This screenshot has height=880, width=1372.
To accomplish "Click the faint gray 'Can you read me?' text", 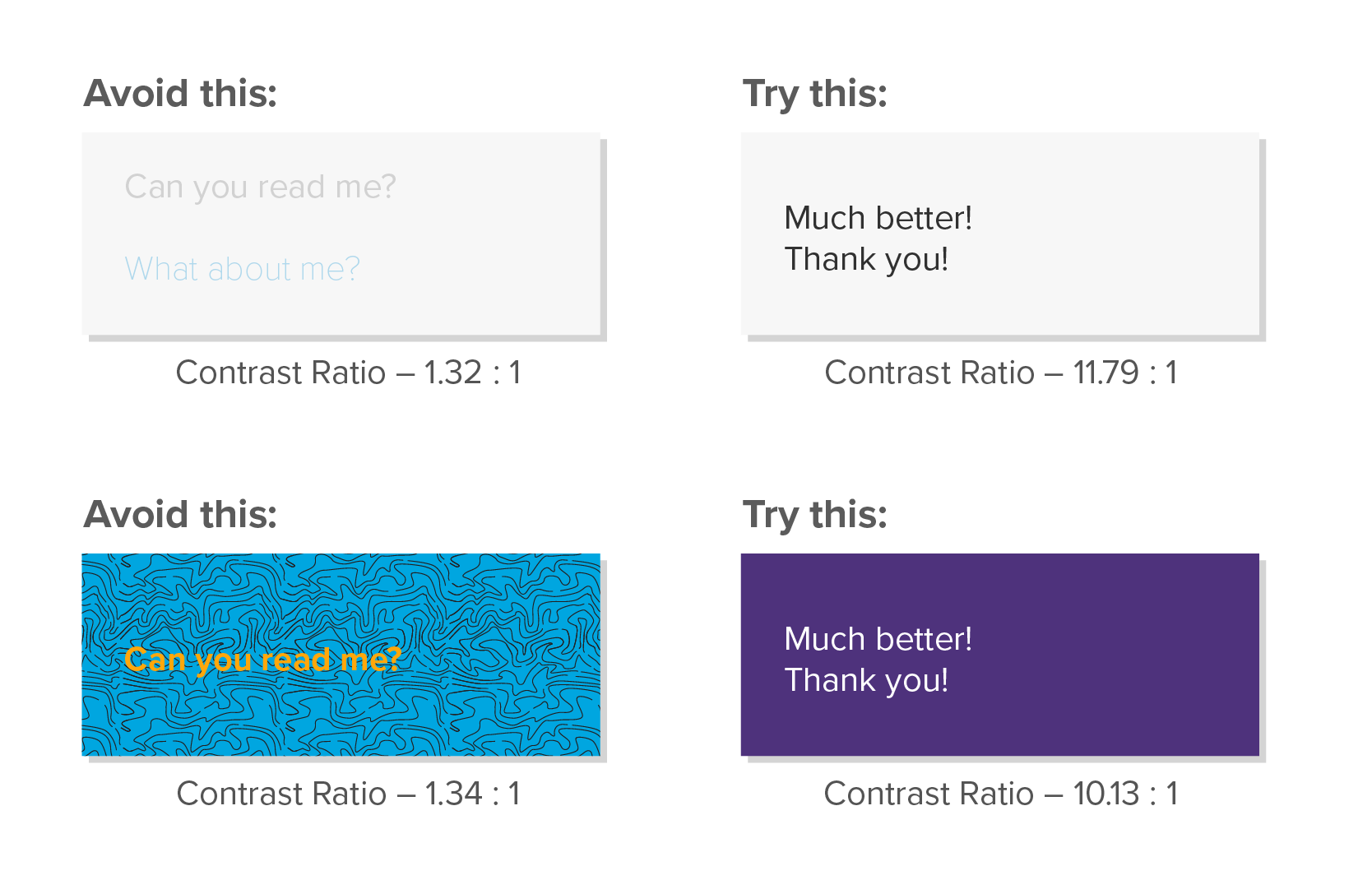I will [x=260, y=188].
